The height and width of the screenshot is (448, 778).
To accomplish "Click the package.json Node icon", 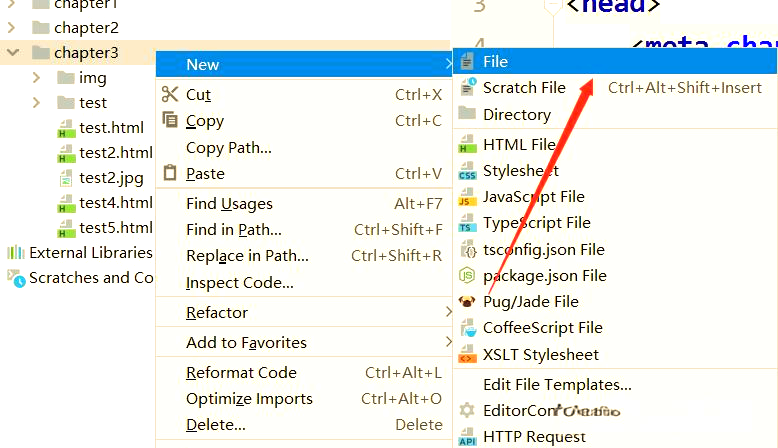I will point(467,275).
